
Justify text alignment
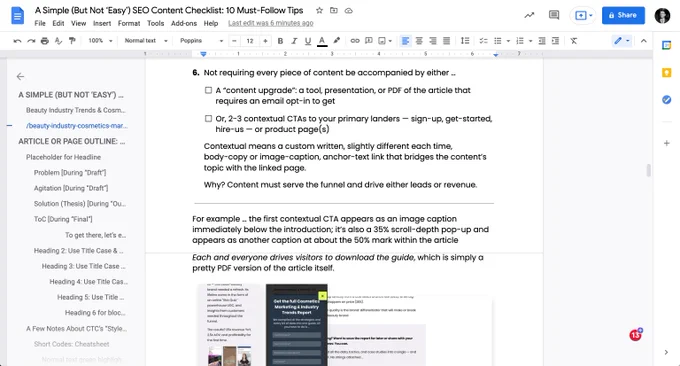pyautogui.click(x=446, y=41)
